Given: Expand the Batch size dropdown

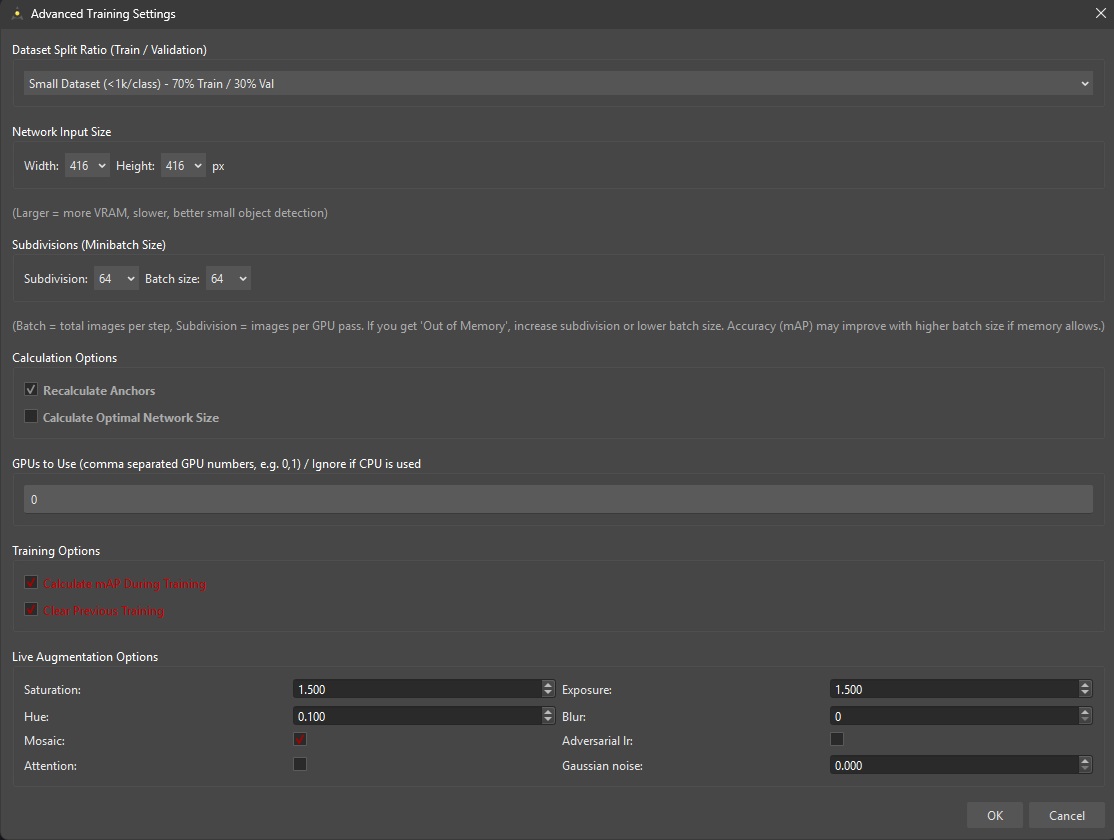Looking at the screenshot, I should pyautogui.click(x=227, y=279).
